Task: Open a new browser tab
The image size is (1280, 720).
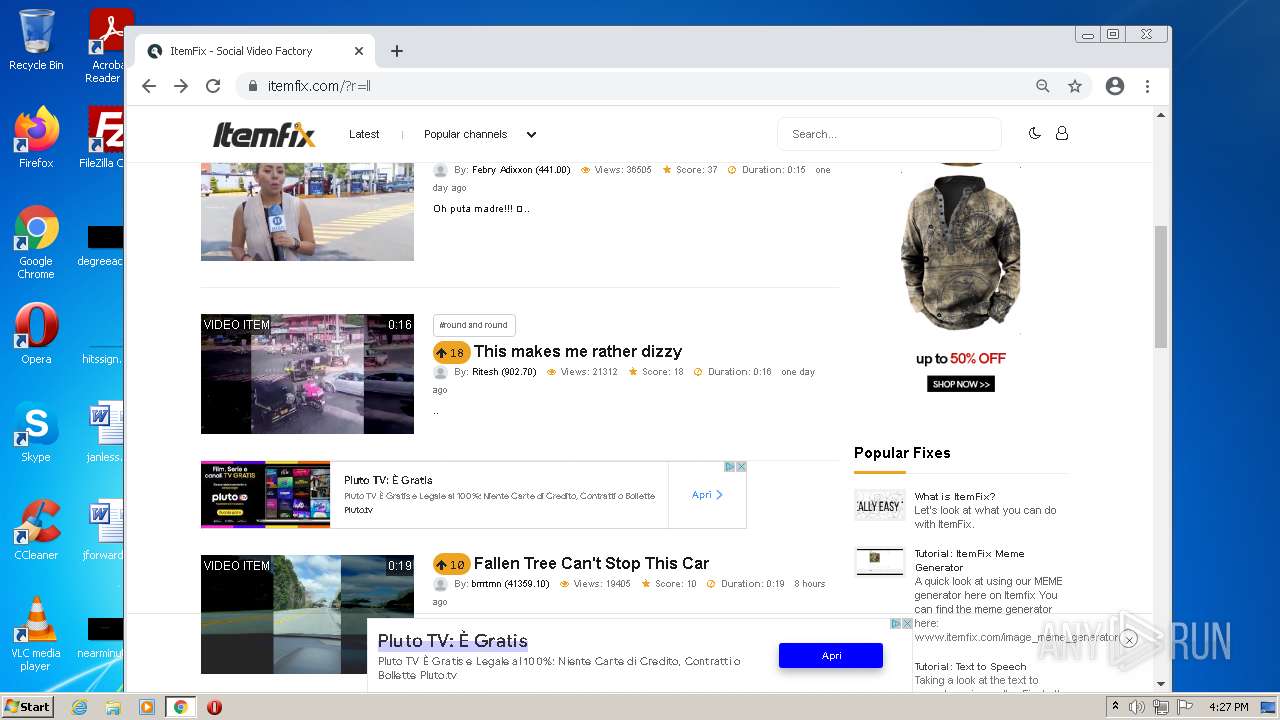Action: click(397, 51)
